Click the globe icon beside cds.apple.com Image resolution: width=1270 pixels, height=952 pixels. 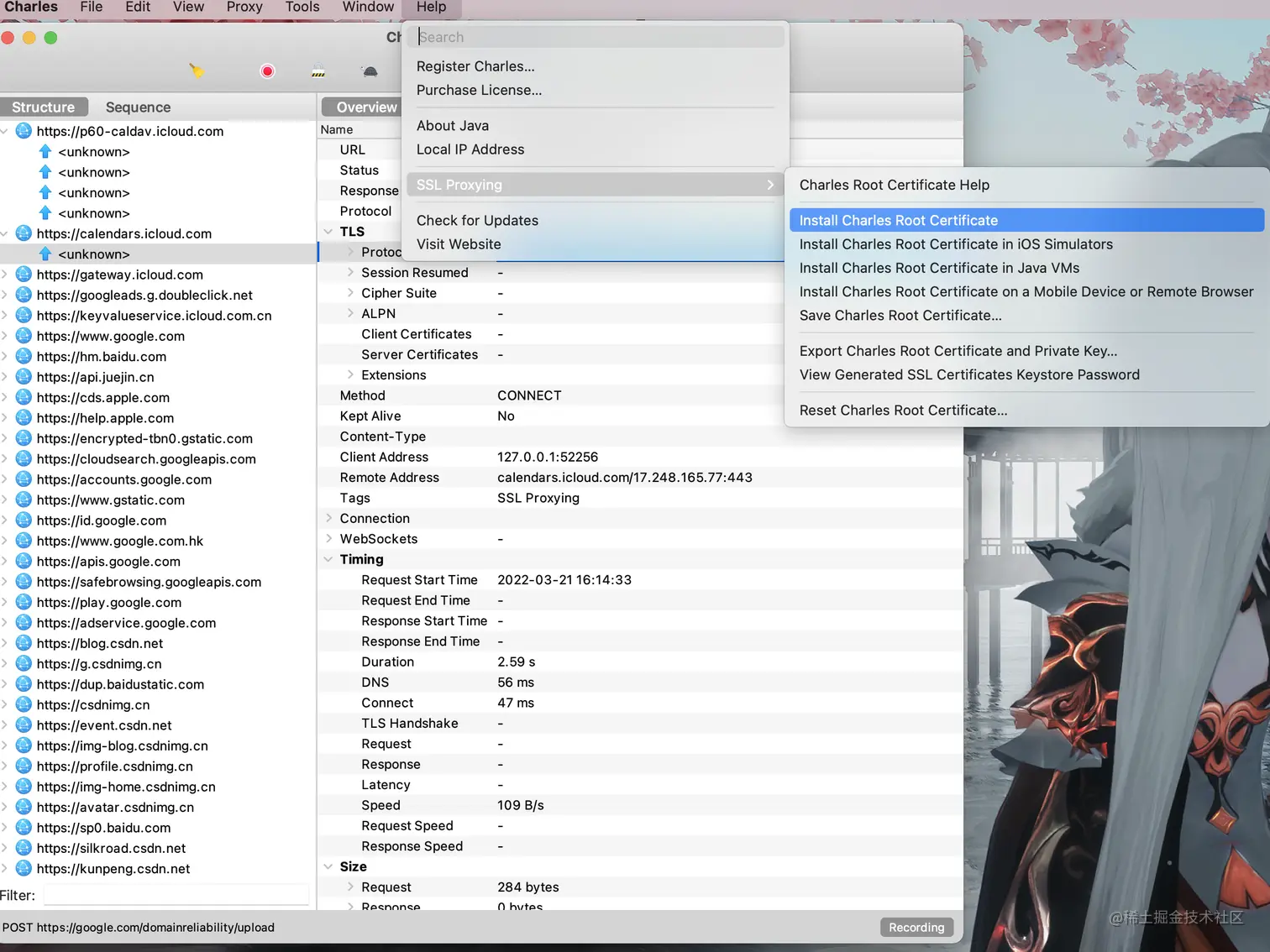coord(24,397)
